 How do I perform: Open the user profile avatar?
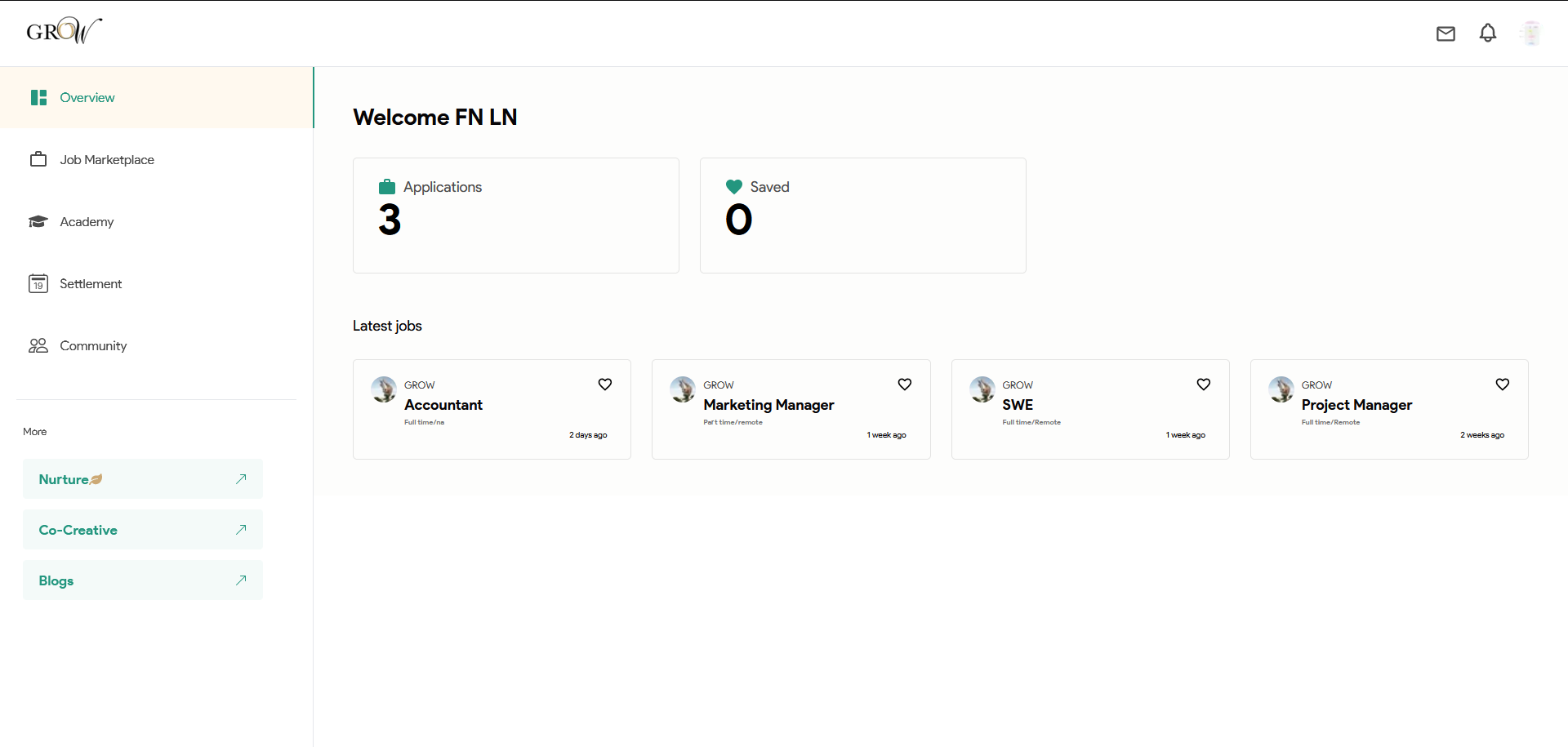coord(1530,33)
